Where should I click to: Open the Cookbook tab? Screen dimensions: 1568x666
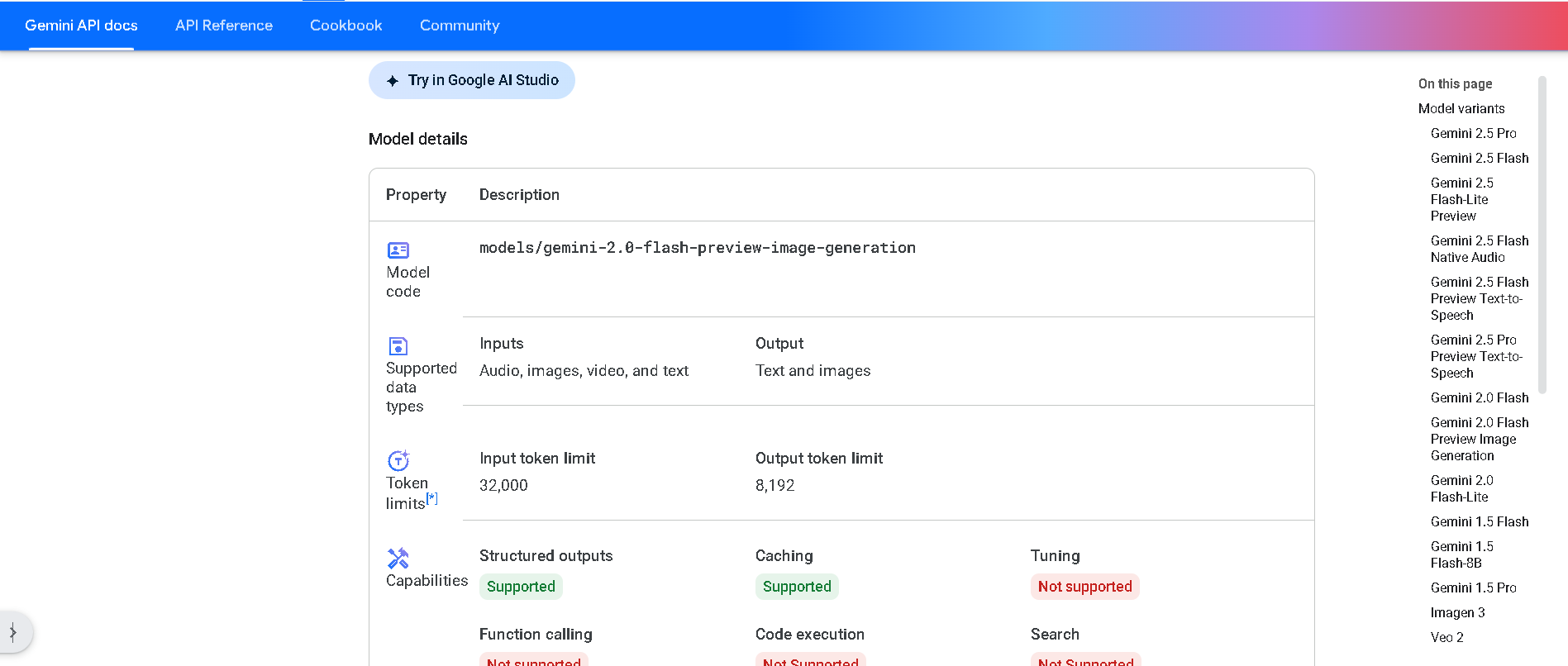click(346, 26)
